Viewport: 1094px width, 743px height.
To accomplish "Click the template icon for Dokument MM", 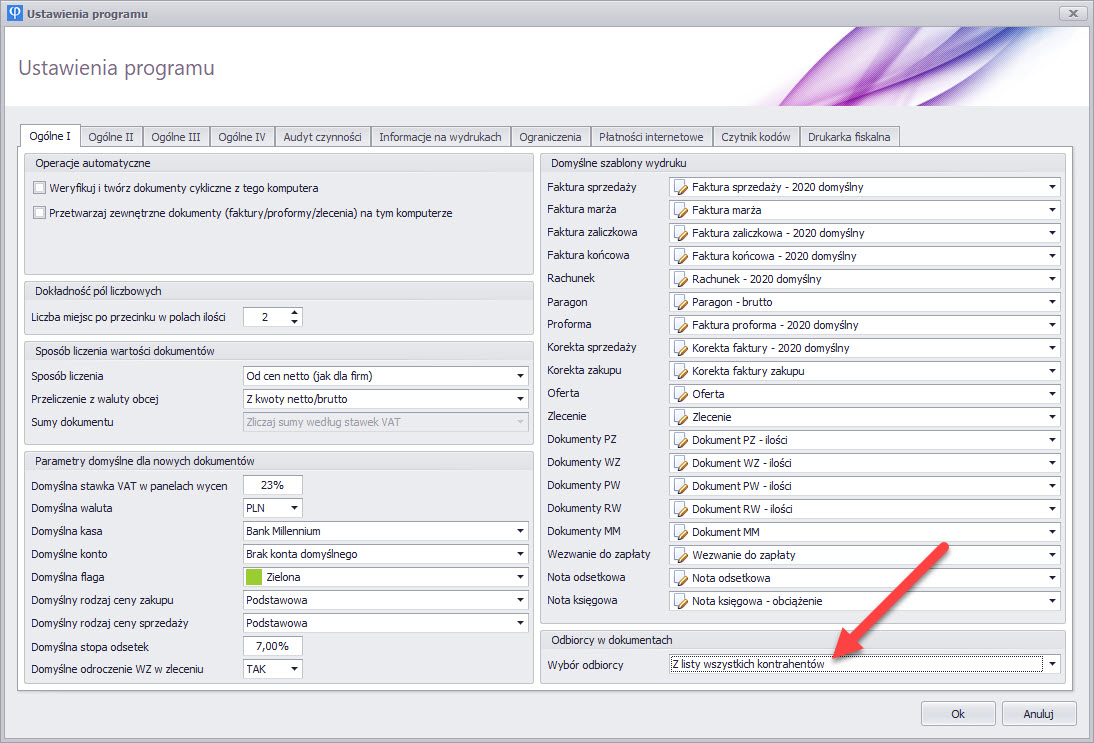I will pos(681,532).
